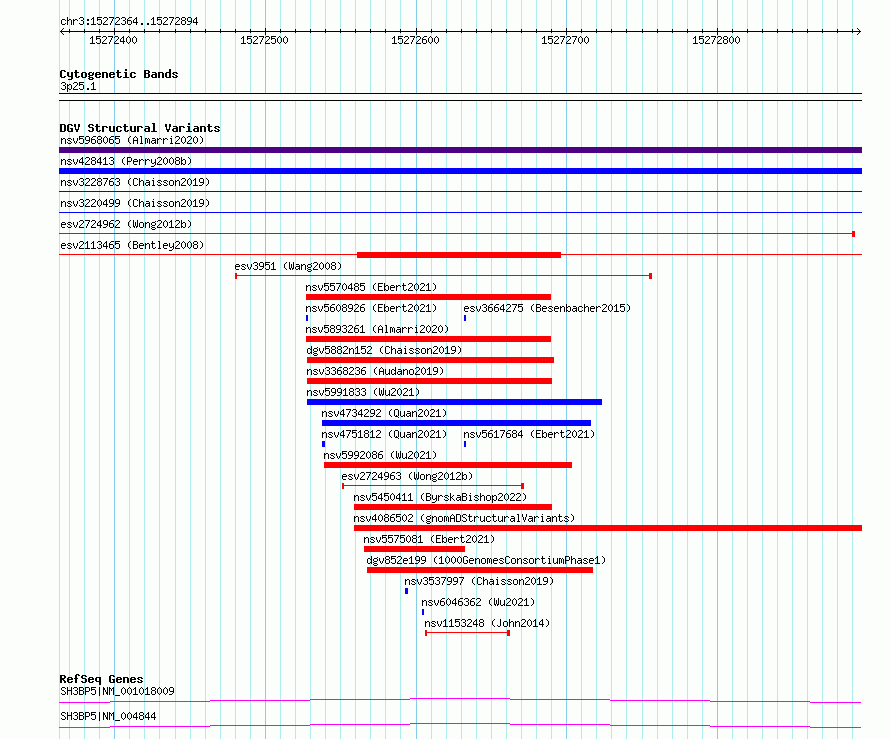Viewport: 890px width, 739px height.
Task: Click red span line of esv3951 (Wang2008)
Action: pyautogui.click(x=443, y=276)
